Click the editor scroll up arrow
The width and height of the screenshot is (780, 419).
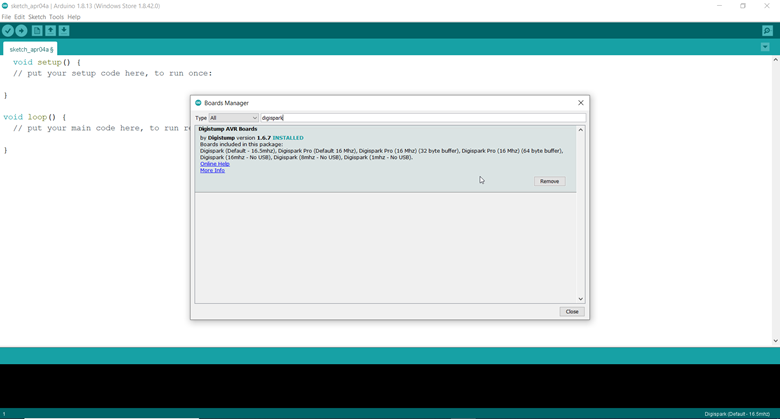point(776,60)
